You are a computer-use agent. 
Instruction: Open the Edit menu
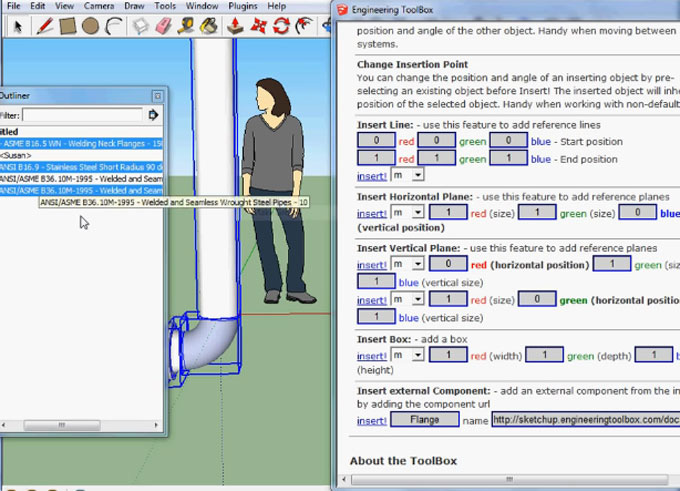pos(37,6)
